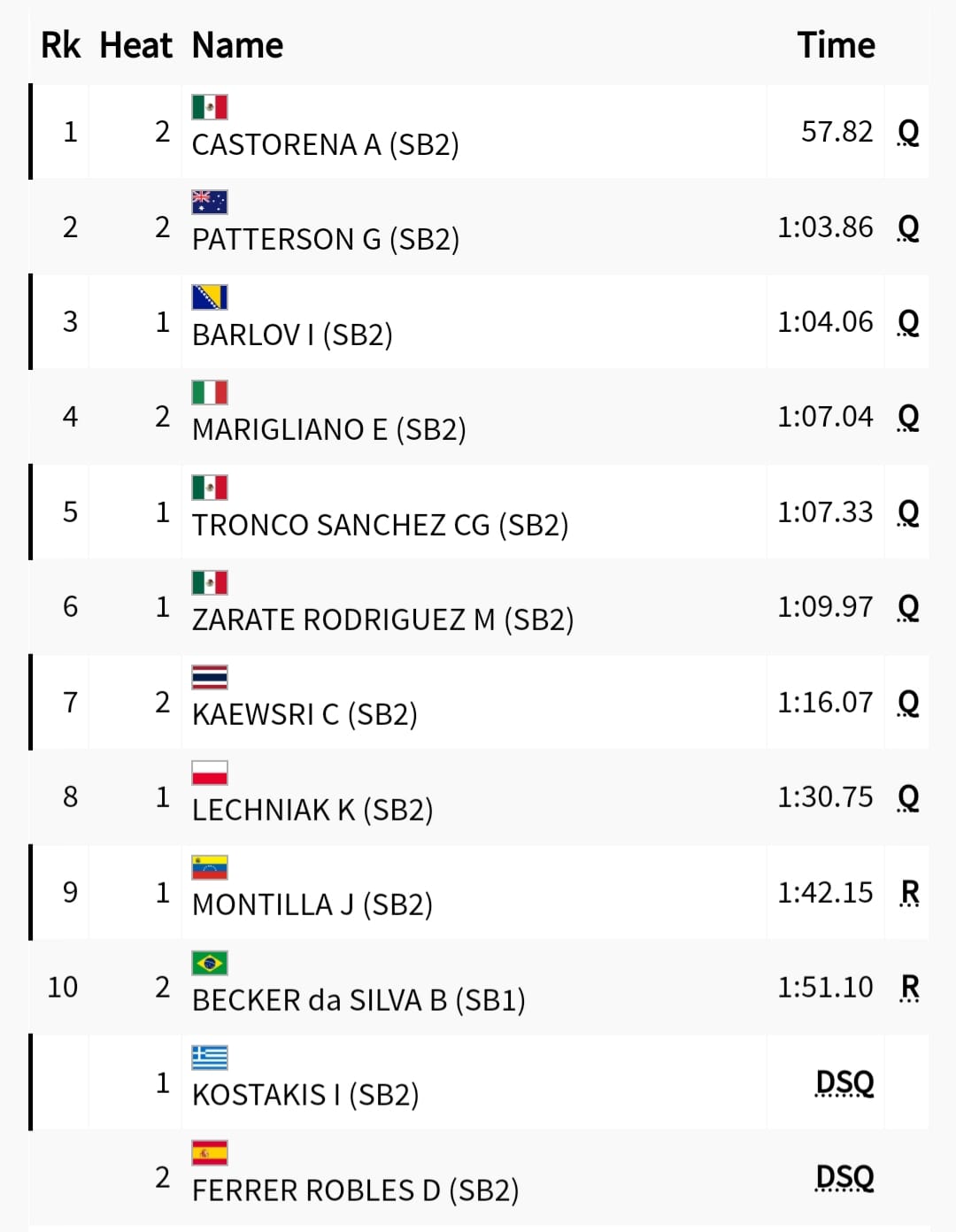Click DSQ label for FERRER ROBLES D
Screen dimensions: 956x1232
tap(844, 1177)
